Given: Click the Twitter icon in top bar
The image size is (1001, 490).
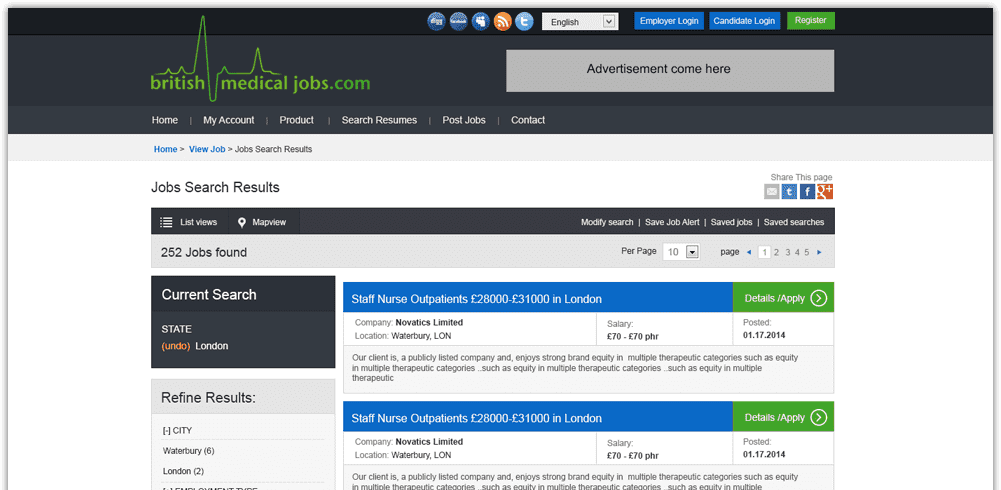Looking at the screenshot, I should [x=524, y=21].
